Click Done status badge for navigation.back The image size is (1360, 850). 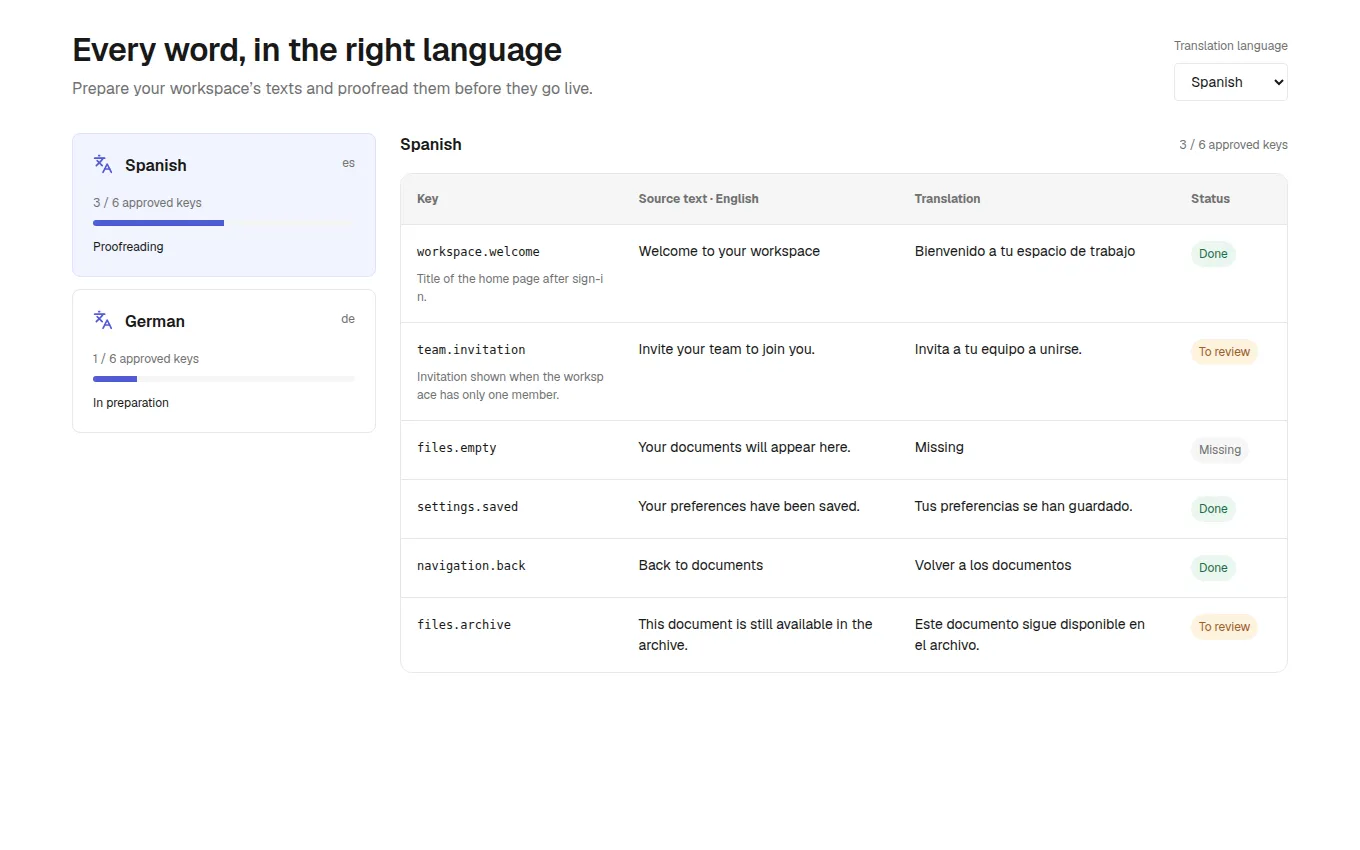coord(1213,568)
